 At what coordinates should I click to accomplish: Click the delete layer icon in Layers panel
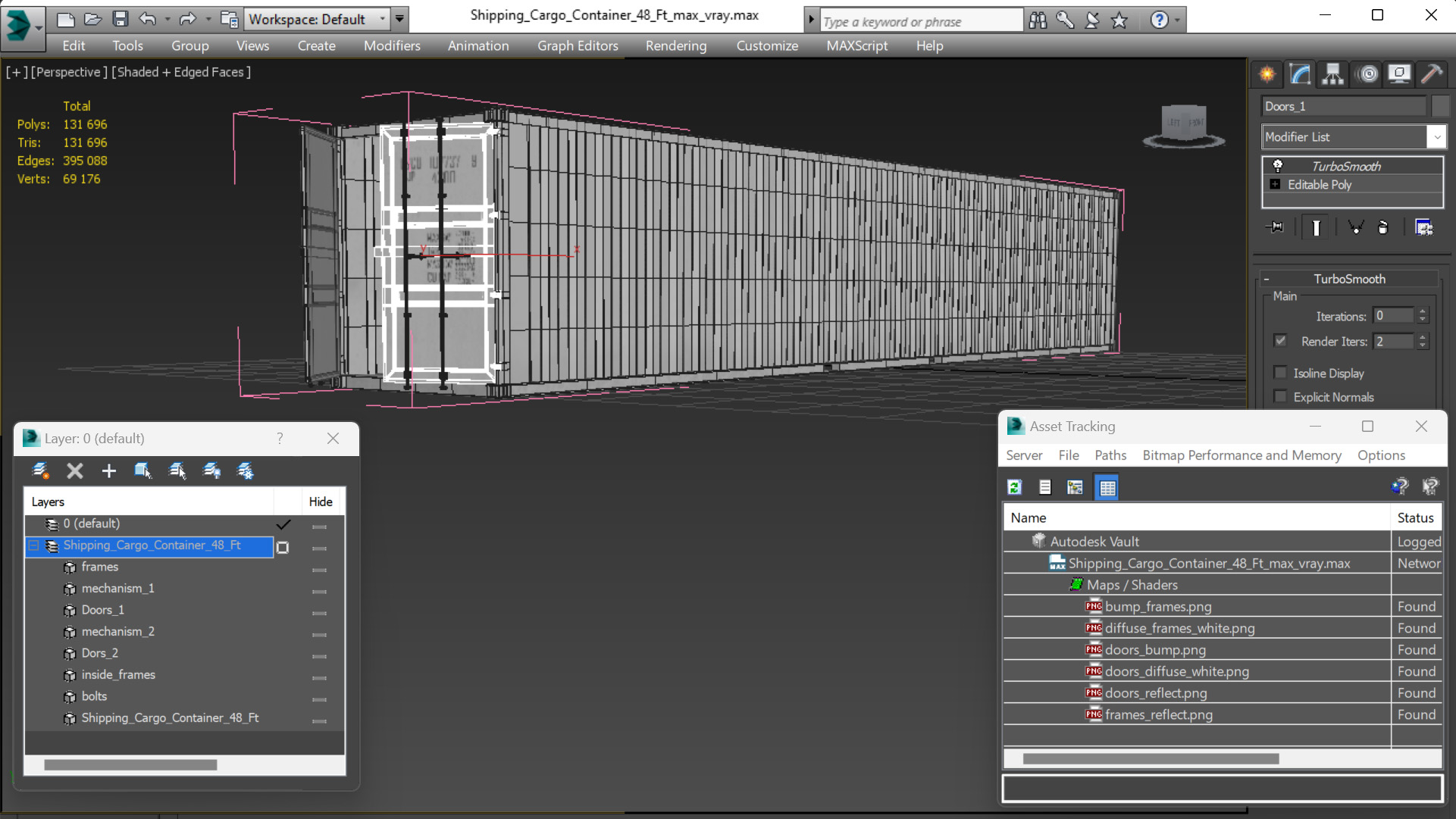click(x=75, y=470)
